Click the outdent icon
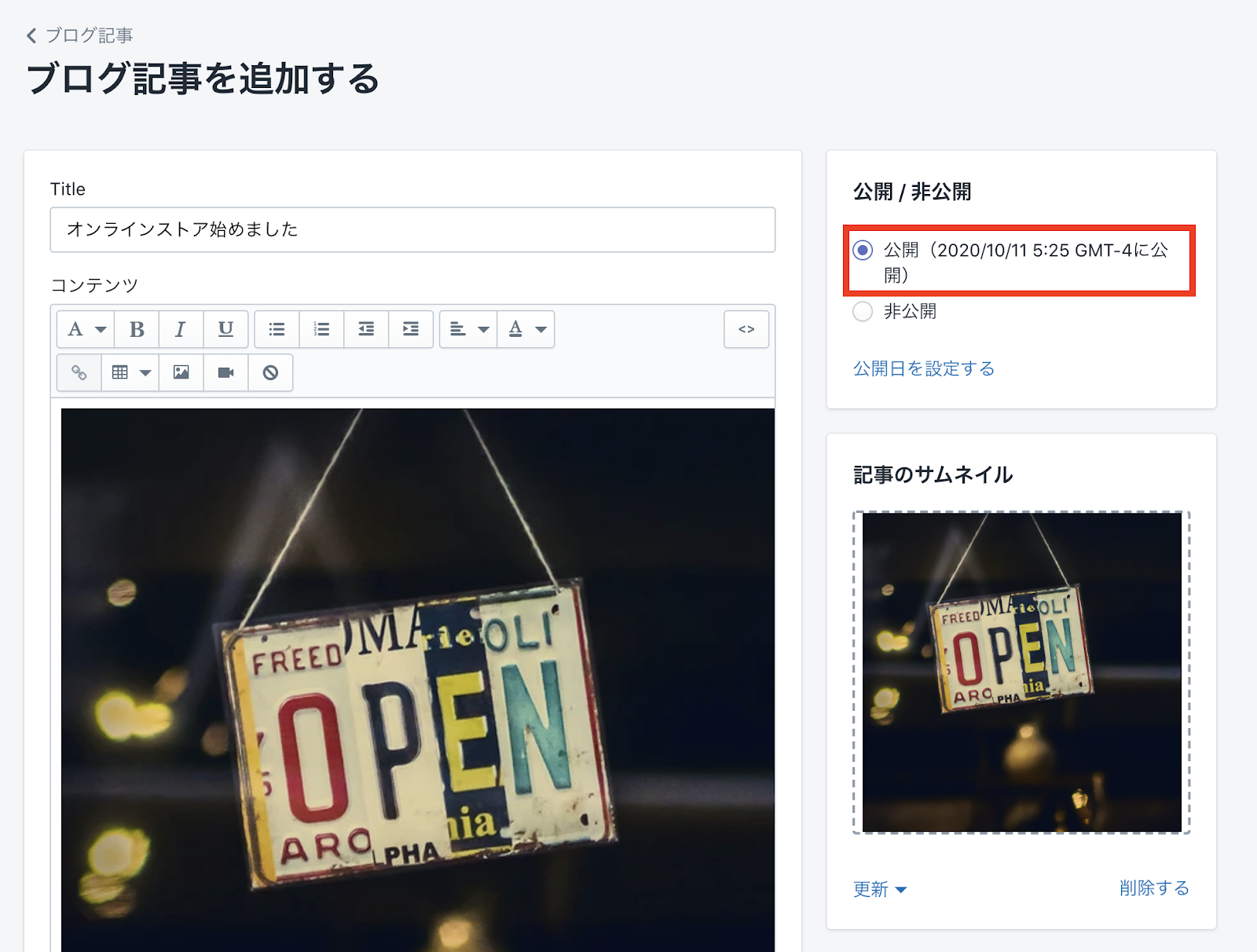The image size is (1257, 952). click(x=366, y=329)
